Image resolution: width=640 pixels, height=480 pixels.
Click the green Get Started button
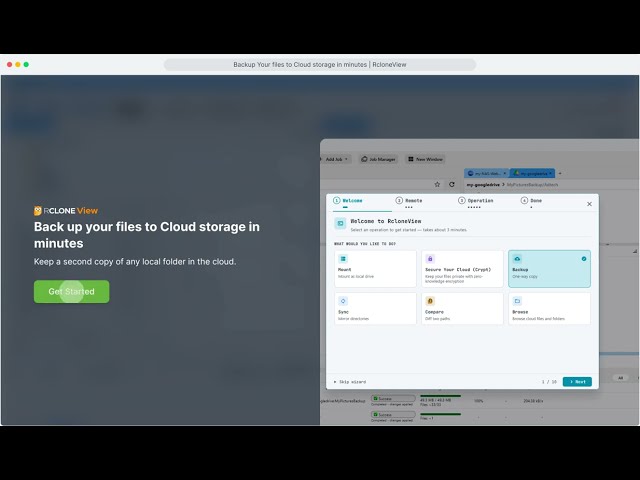coord(71,291)
